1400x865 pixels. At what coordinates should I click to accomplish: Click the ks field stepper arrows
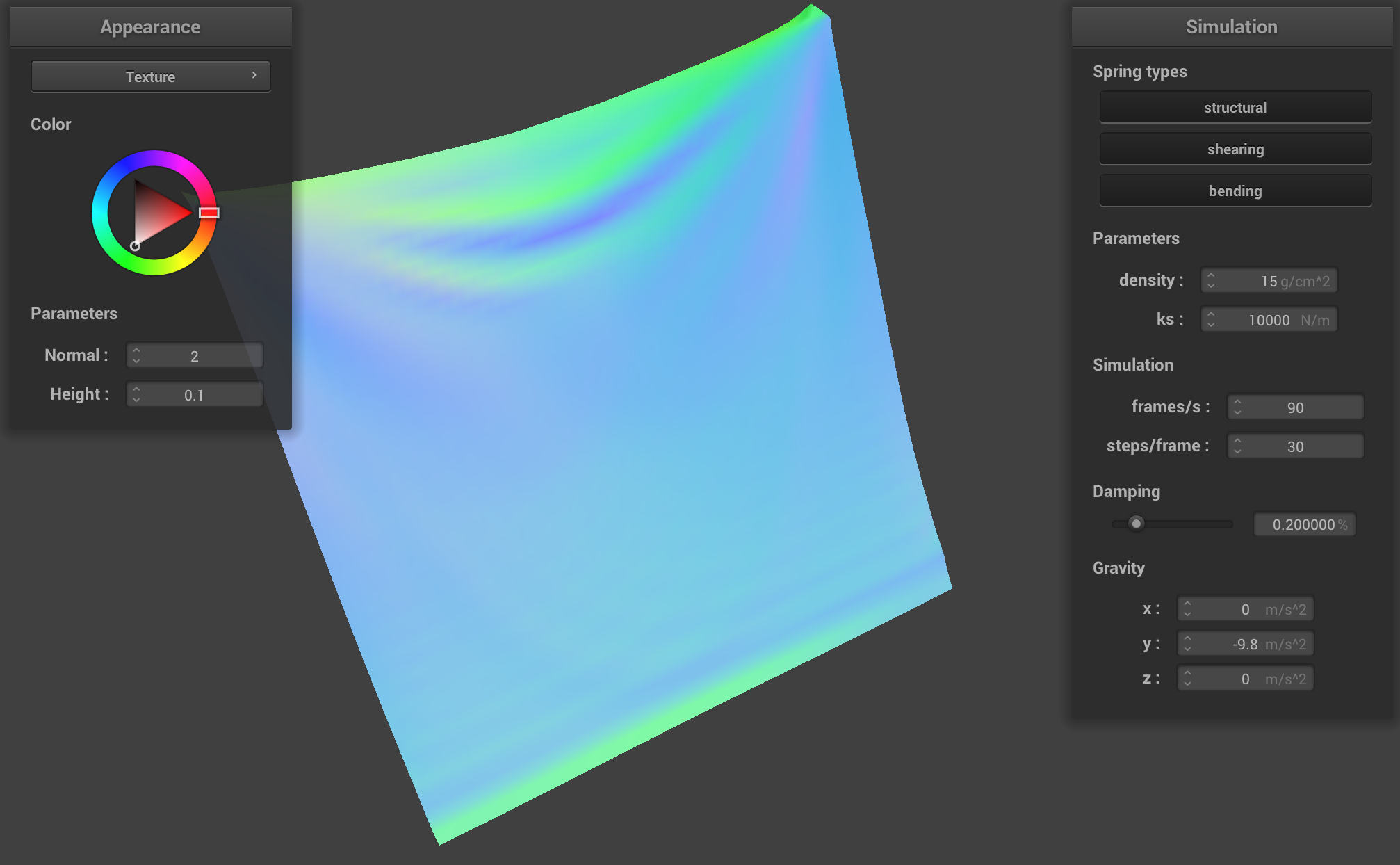(x=1211, y=320)
